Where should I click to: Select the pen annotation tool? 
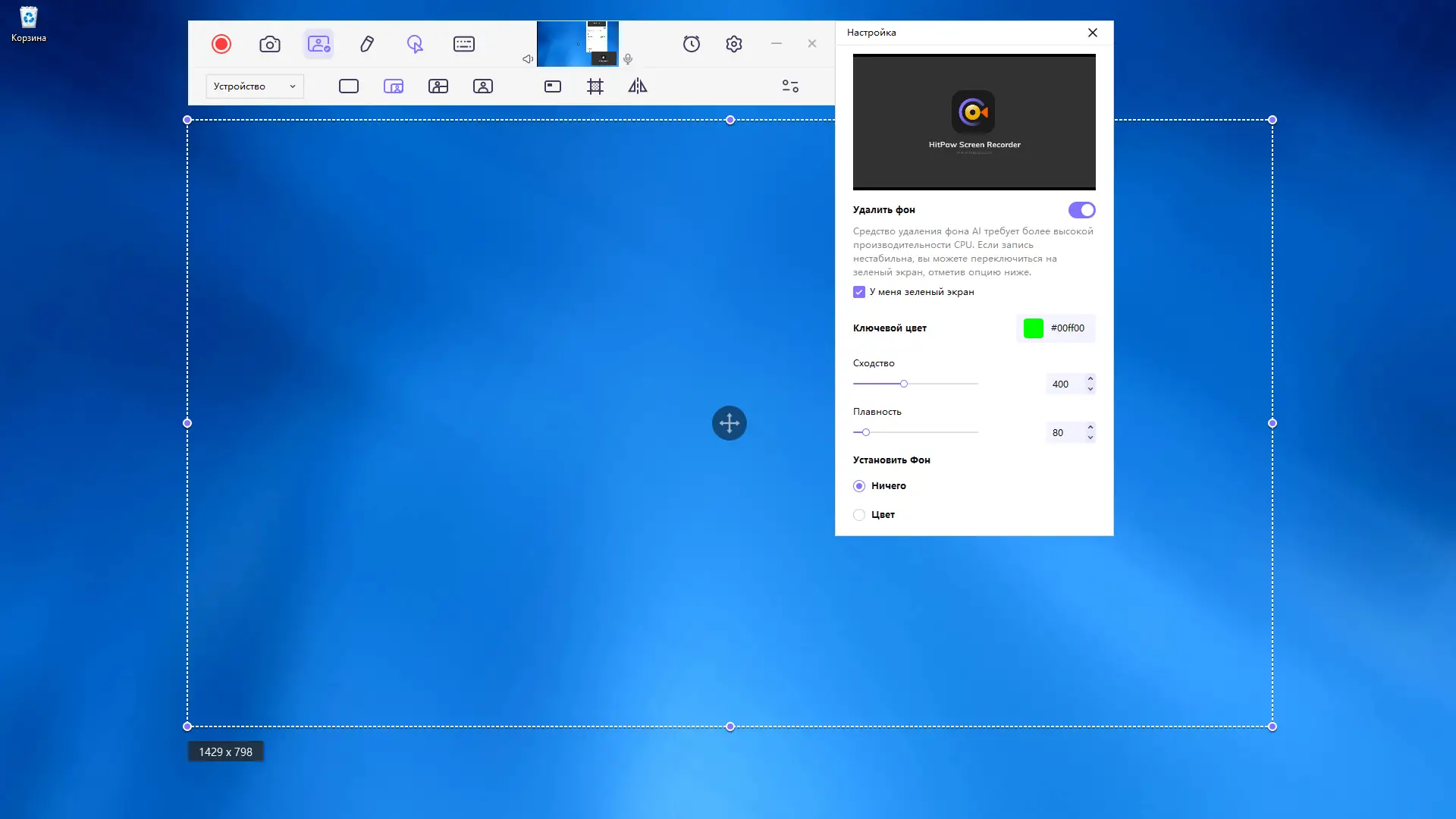click(x=367, y=44)
